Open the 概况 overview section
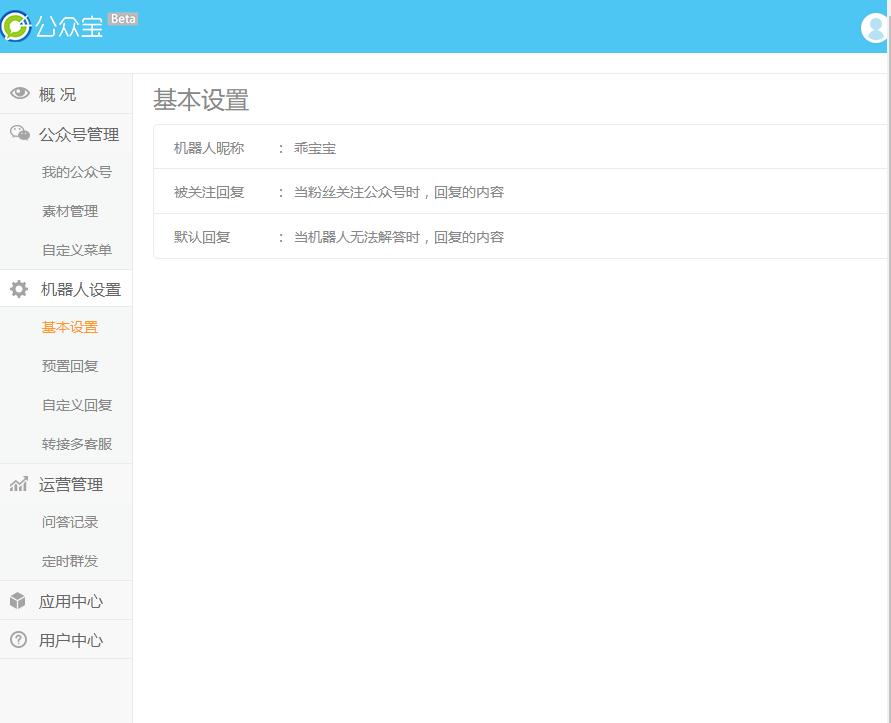Image resolution: width=891 pixels, height=723 pixels. click(56, 93)
